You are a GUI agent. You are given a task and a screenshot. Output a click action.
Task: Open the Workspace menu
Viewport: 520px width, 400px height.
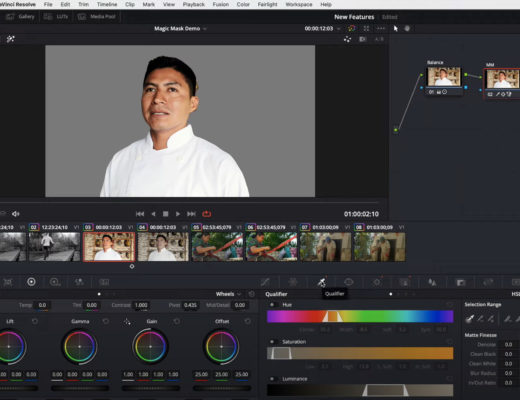pos(299,4)
